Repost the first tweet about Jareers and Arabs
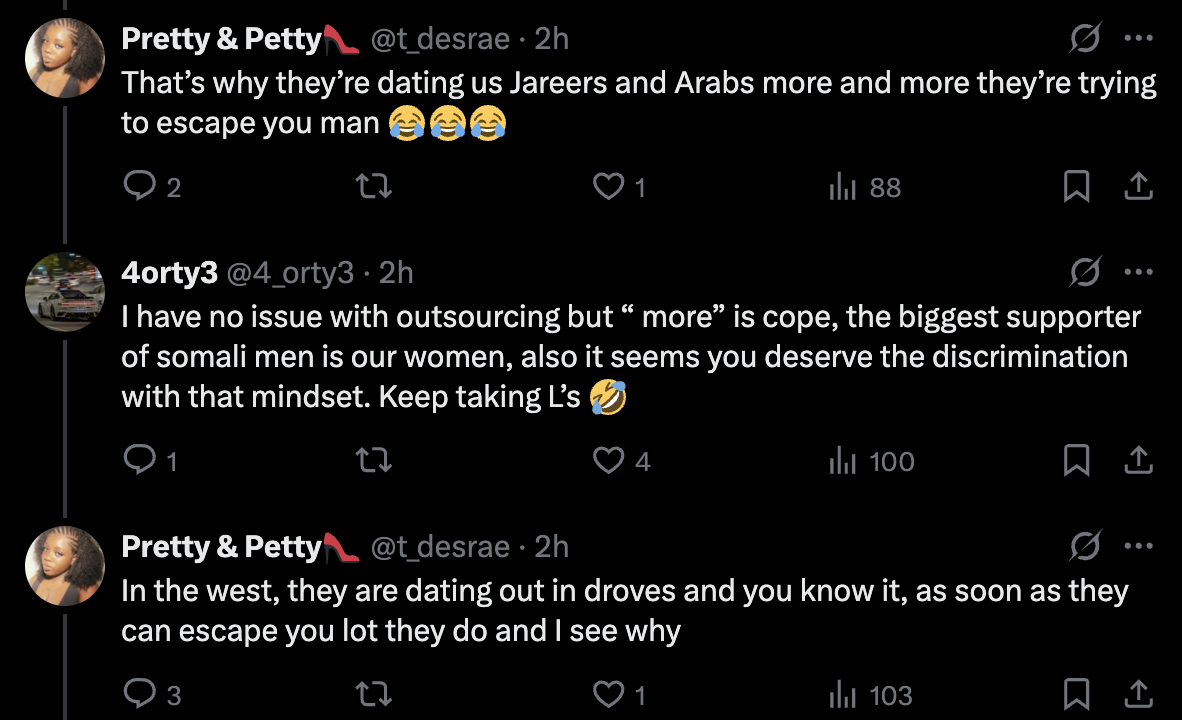1182x720 pixels. (x=375, y=187)
